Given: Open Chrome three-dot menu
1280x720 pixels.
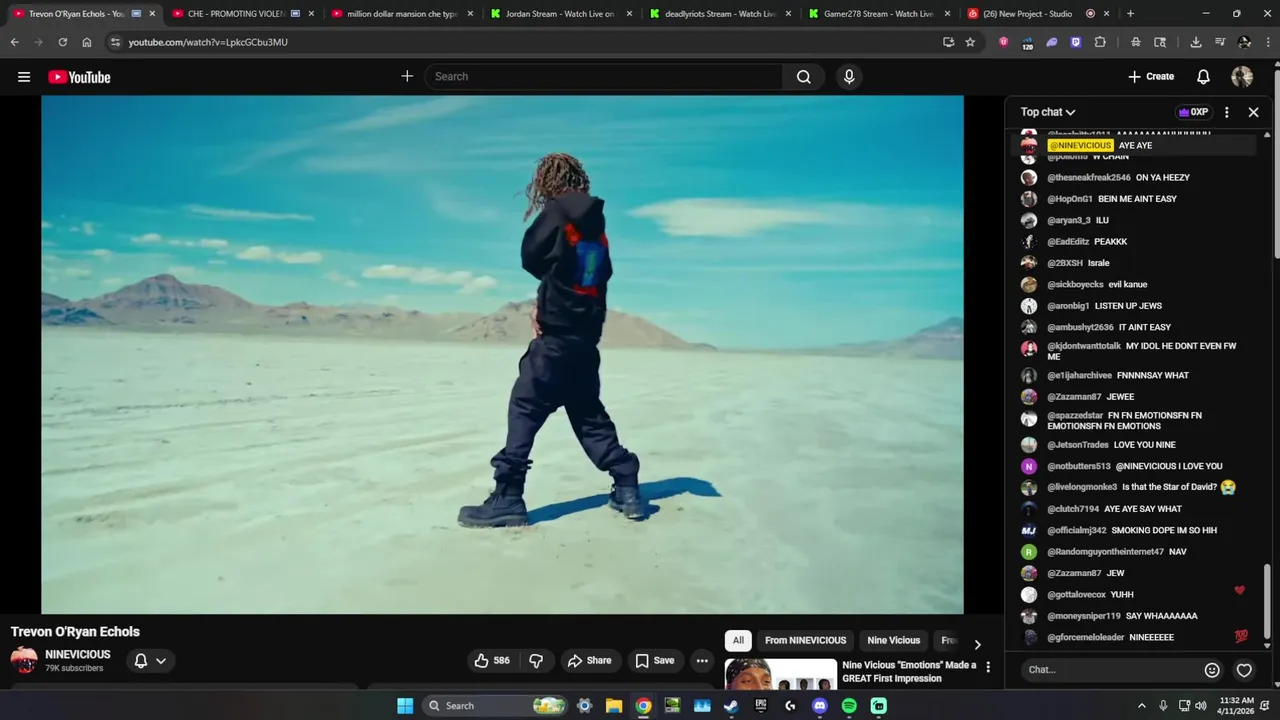Looking at the screenshot, I should (1268, 42).
